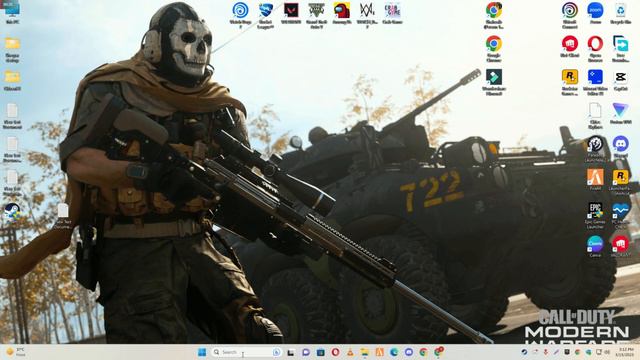
Task: Launch the VALORANT shortcut in top row
Action: 291,13
